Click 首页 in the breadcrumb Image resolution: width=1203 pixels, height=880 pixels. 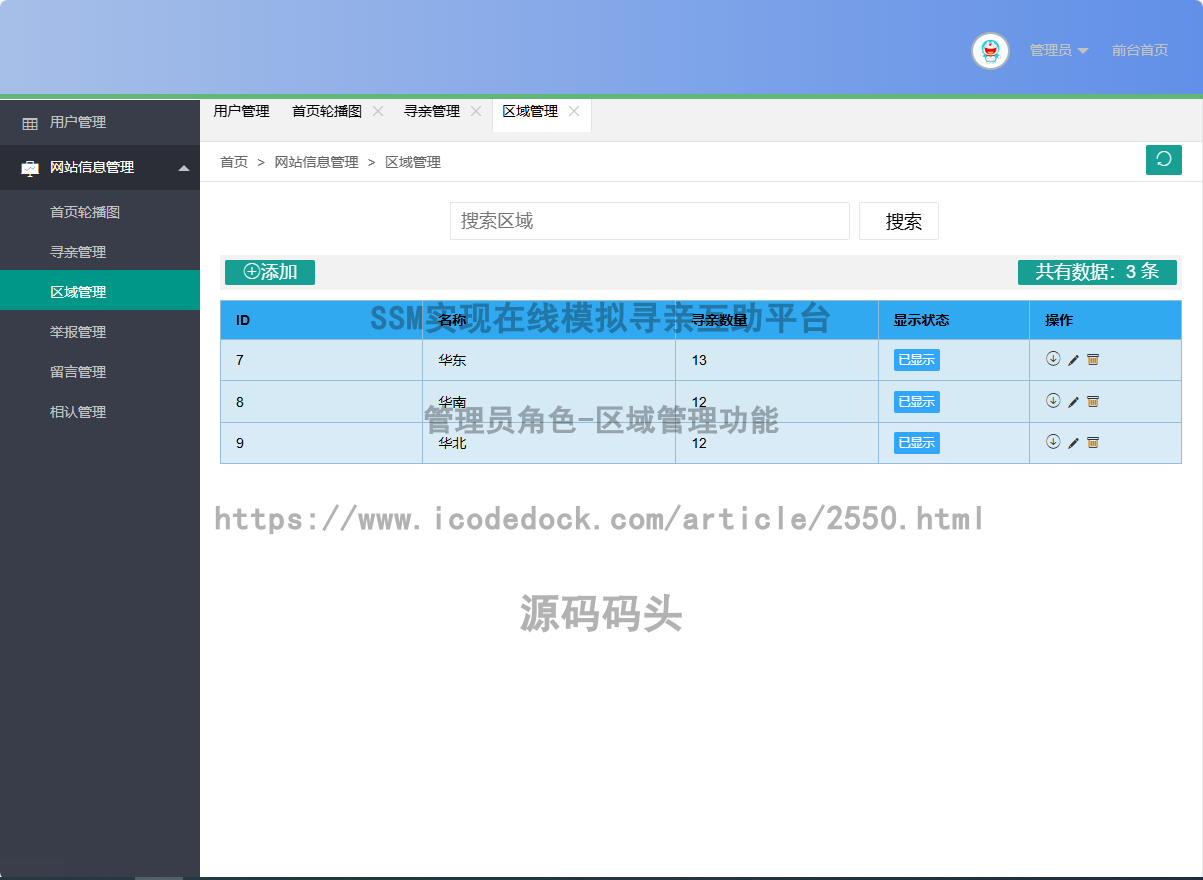234,162
